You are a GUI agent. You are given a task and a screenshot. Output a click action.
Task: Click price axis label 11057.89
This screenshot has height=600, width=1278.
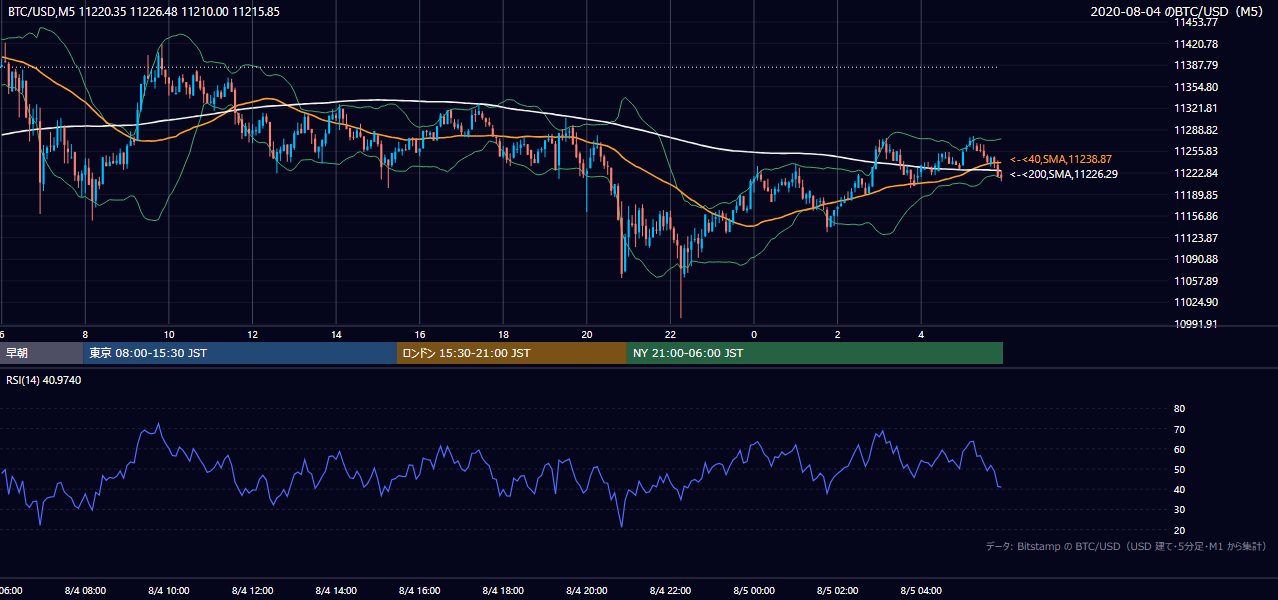[1196, 281]
